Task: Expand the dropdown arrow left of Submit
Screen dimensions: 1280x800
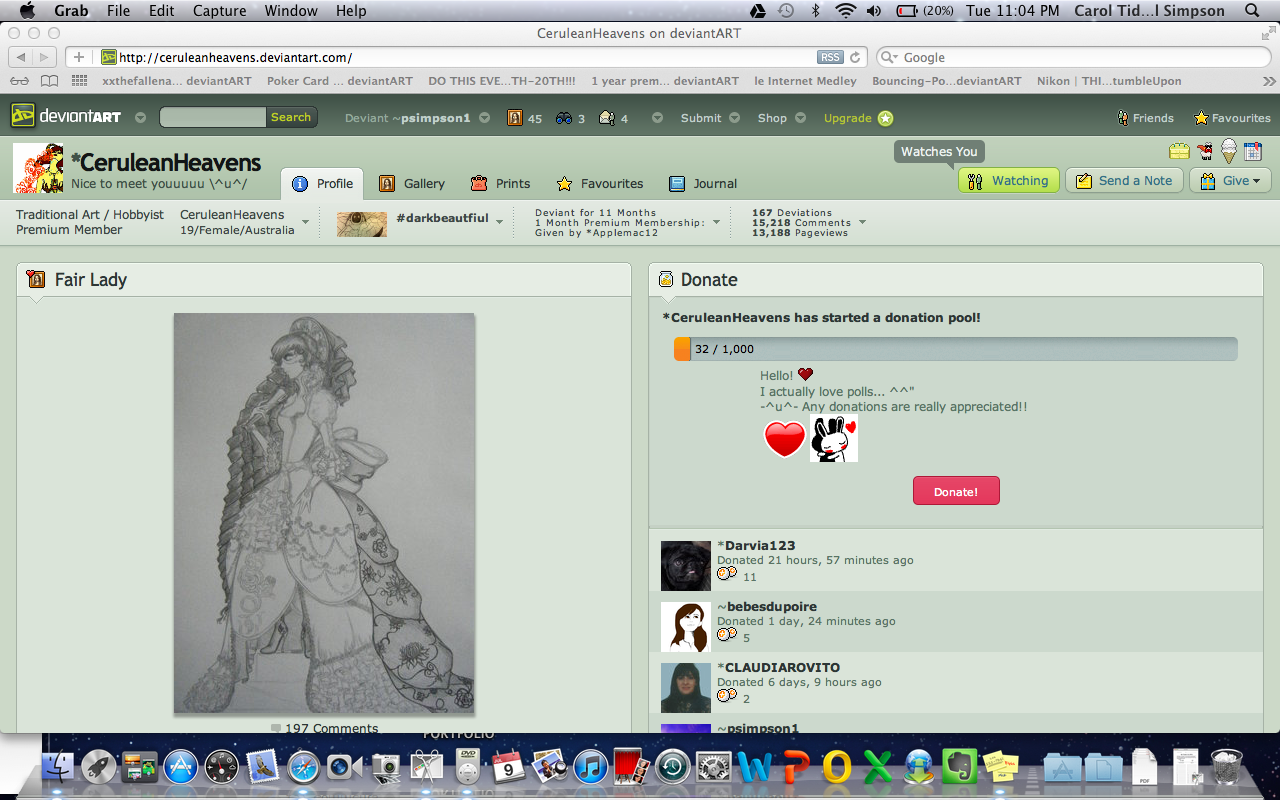Action: coord(657,118)
